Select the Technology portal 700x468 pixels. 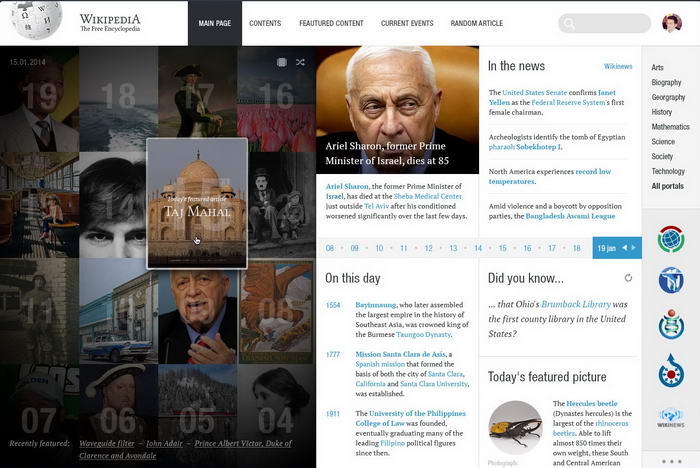(x=668, y=171)
